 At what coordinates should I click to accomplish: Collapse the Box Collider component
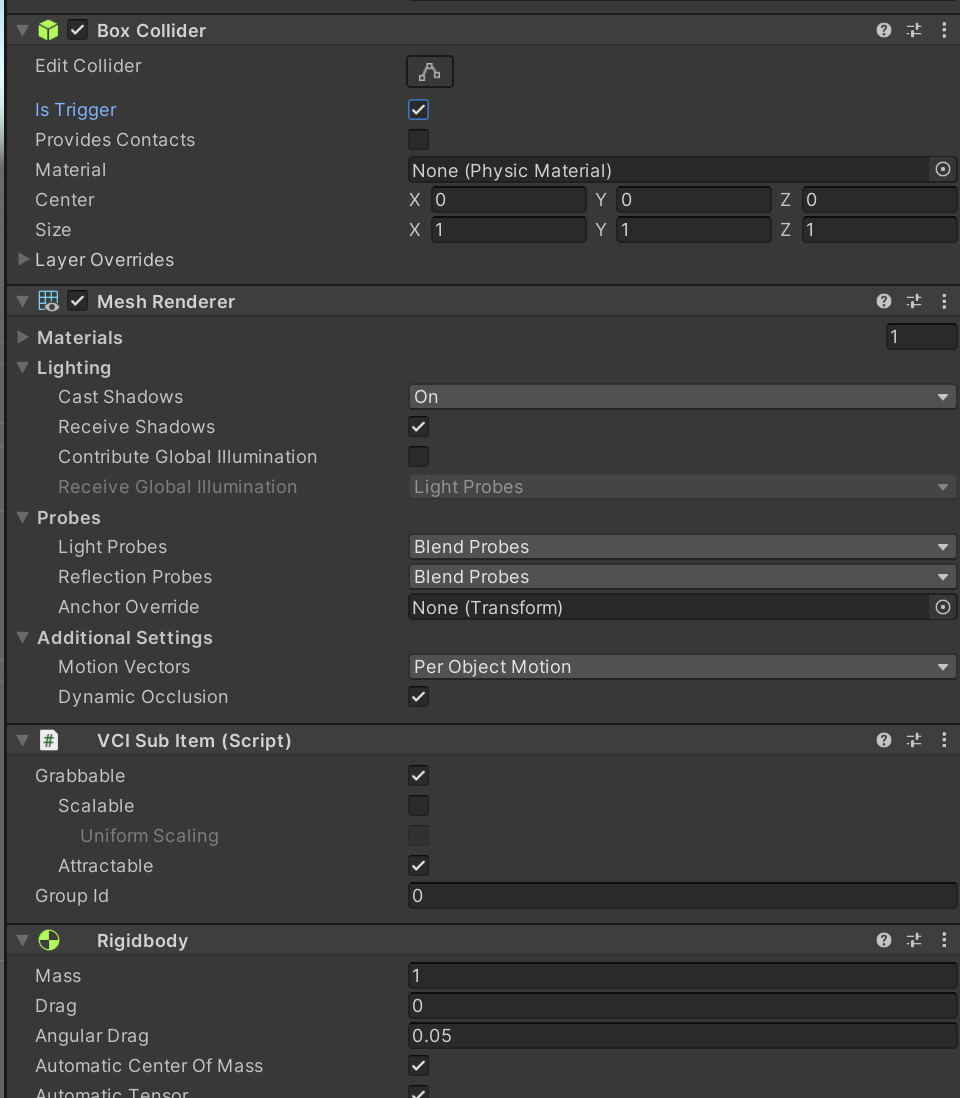click(x=22, y=30)
